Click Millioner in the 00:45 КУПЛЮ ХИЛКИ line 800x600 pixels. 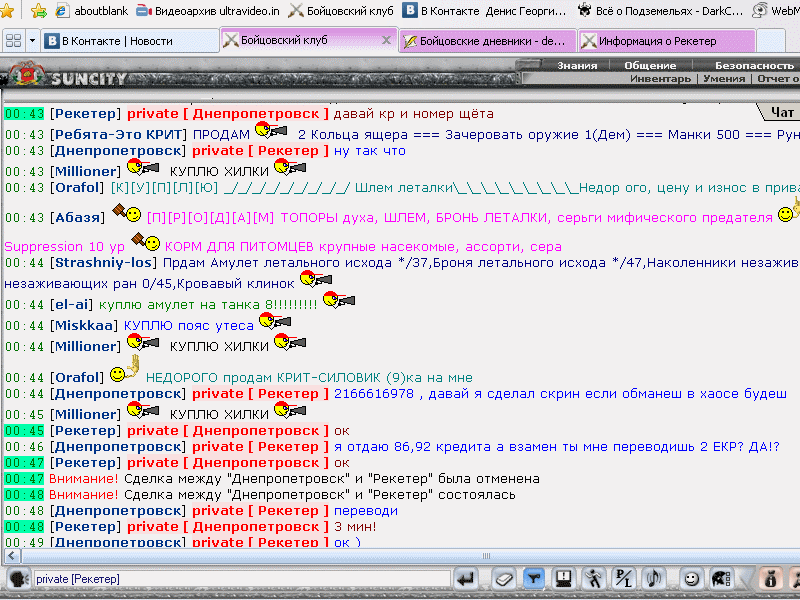coord(85,414)
